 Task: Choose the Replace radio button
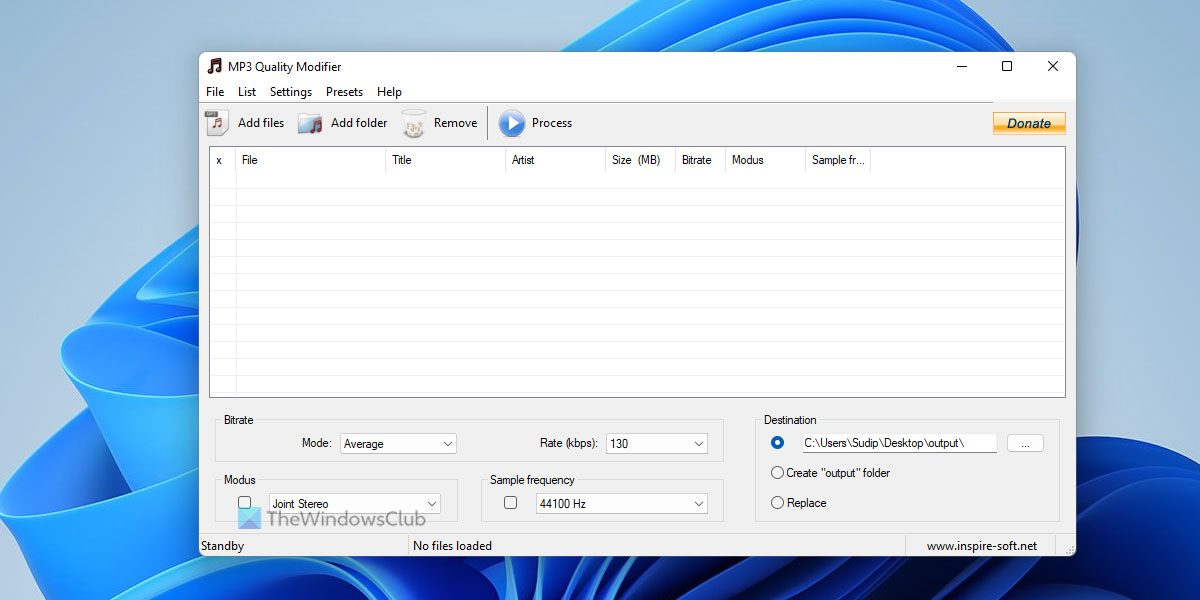(777, 503)
